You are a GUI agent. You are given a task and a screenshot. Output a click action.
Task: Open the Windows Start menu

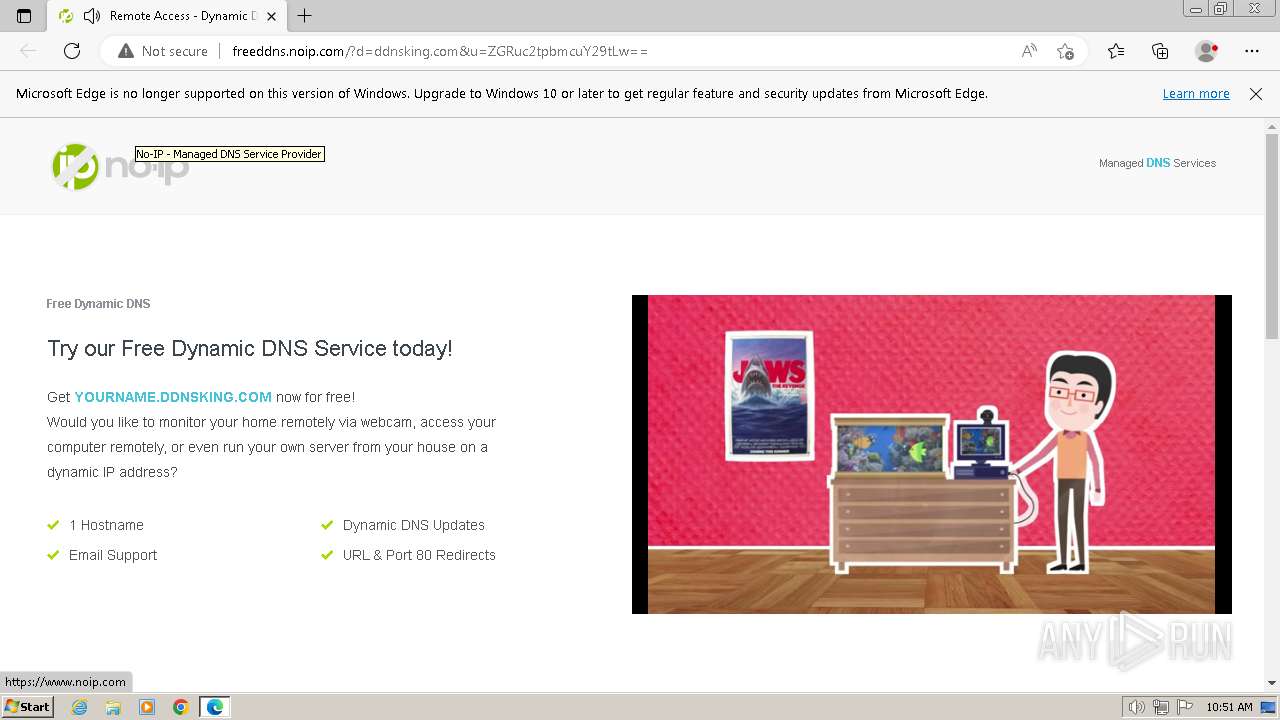pos(27,707)
